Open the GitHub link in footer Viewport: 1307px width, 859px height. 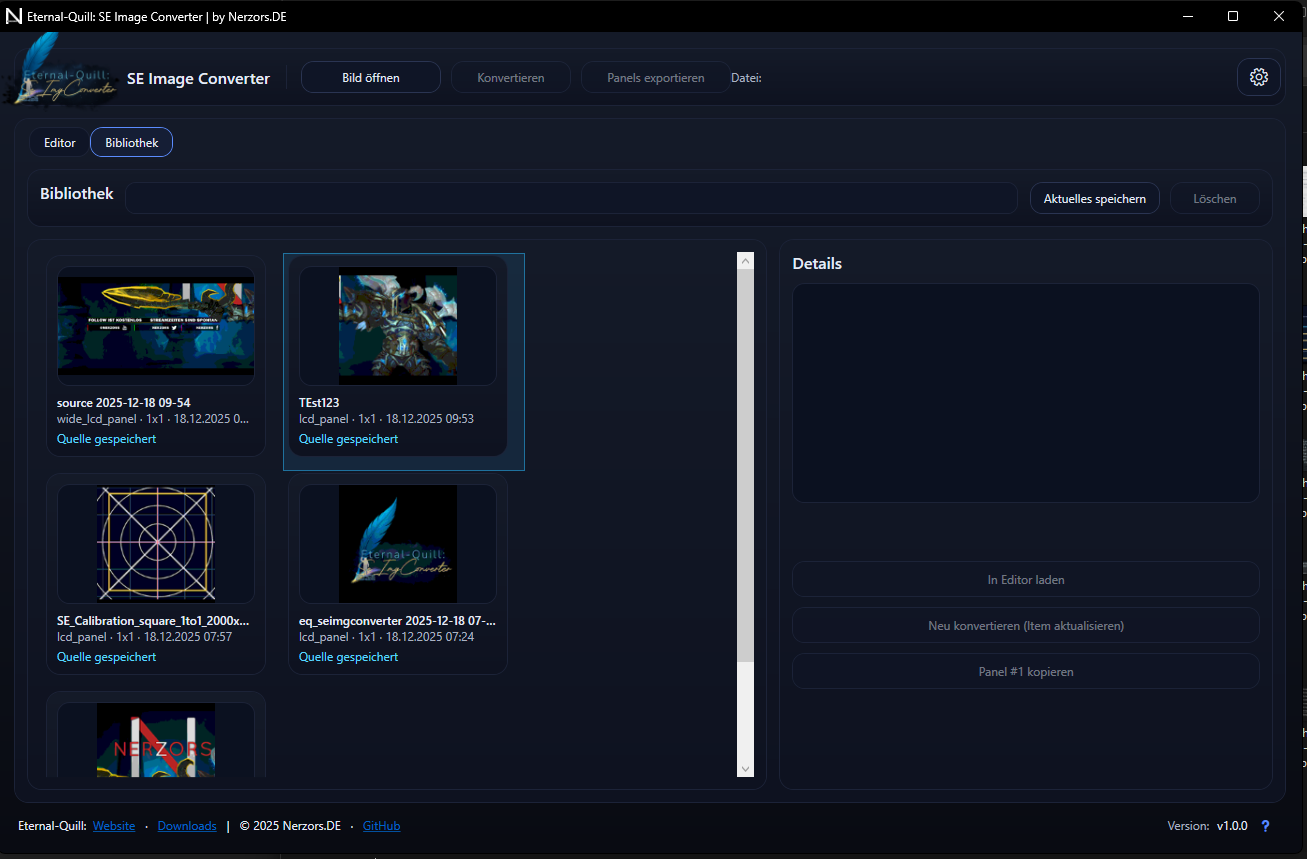[x=381, y=826]
